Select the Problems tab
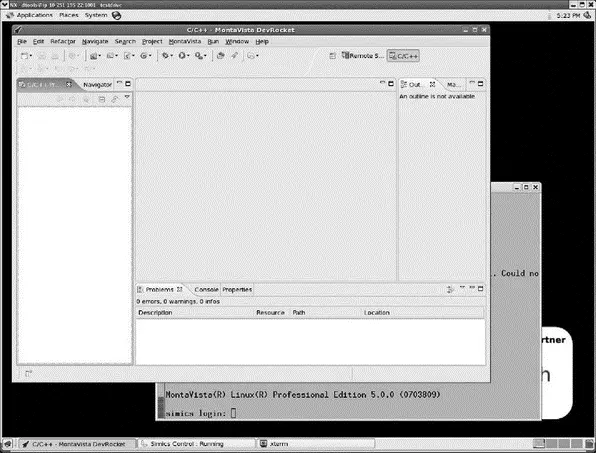The image size is (596, 453). [159, 290]
